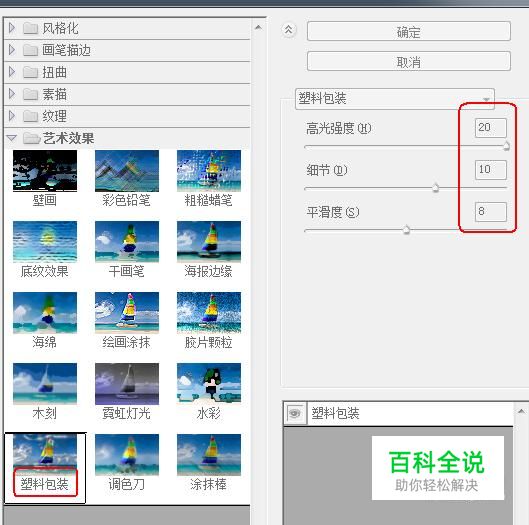
Task: Click the 画笔描边 folder icon
Action: 30,50
